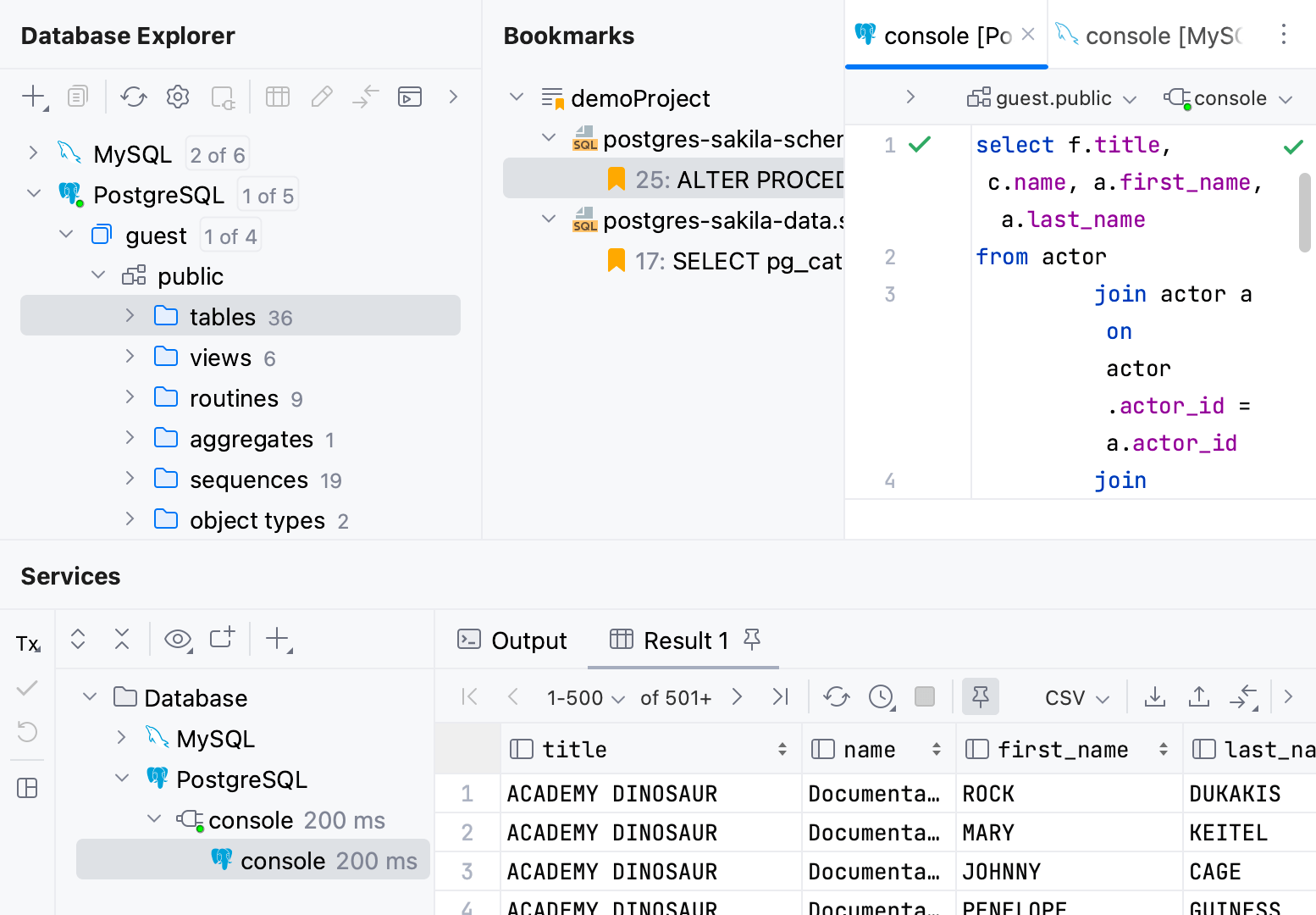
Task: Open the Tx transaction mode selector
Action: (26, 644)
